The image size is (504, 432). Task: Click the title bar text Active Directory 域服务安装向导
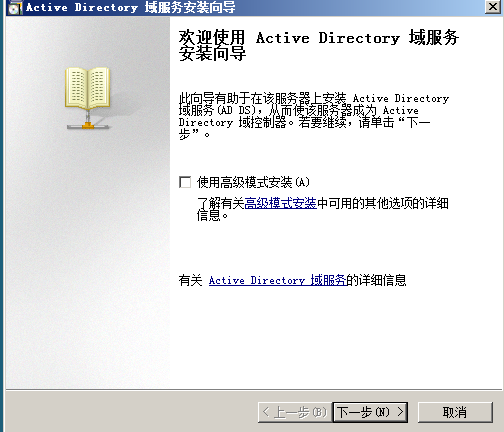tap(131, 7)
